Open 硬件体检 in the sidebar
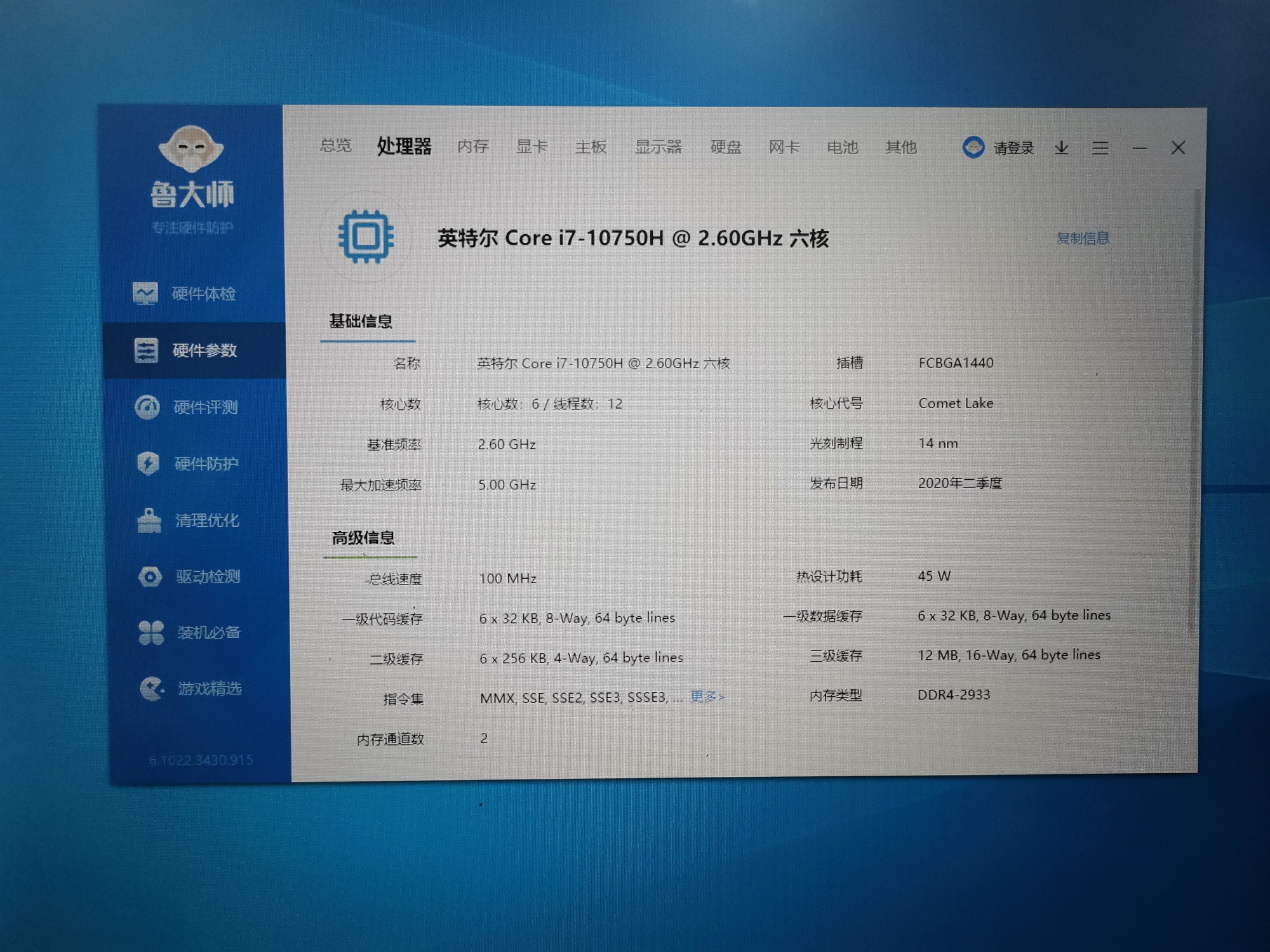 (x=184, y=294)
